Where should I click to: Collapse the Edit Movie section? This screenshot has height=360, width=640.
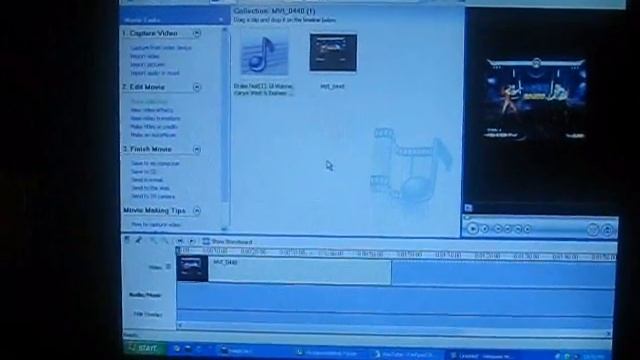197,87
